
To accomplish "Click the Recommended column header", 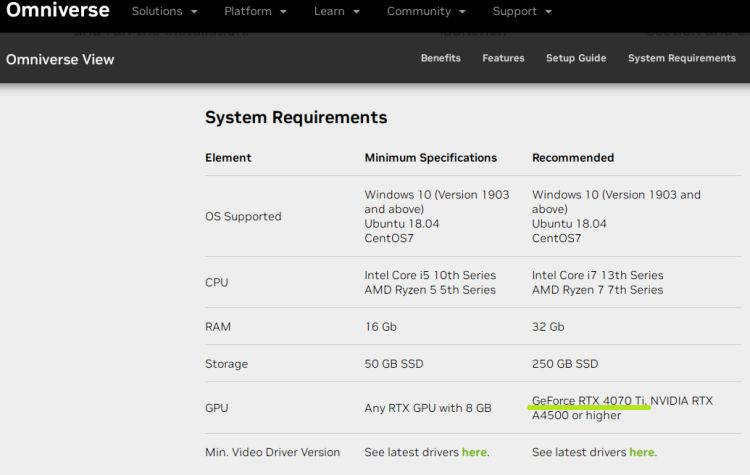I will [573, 157].
